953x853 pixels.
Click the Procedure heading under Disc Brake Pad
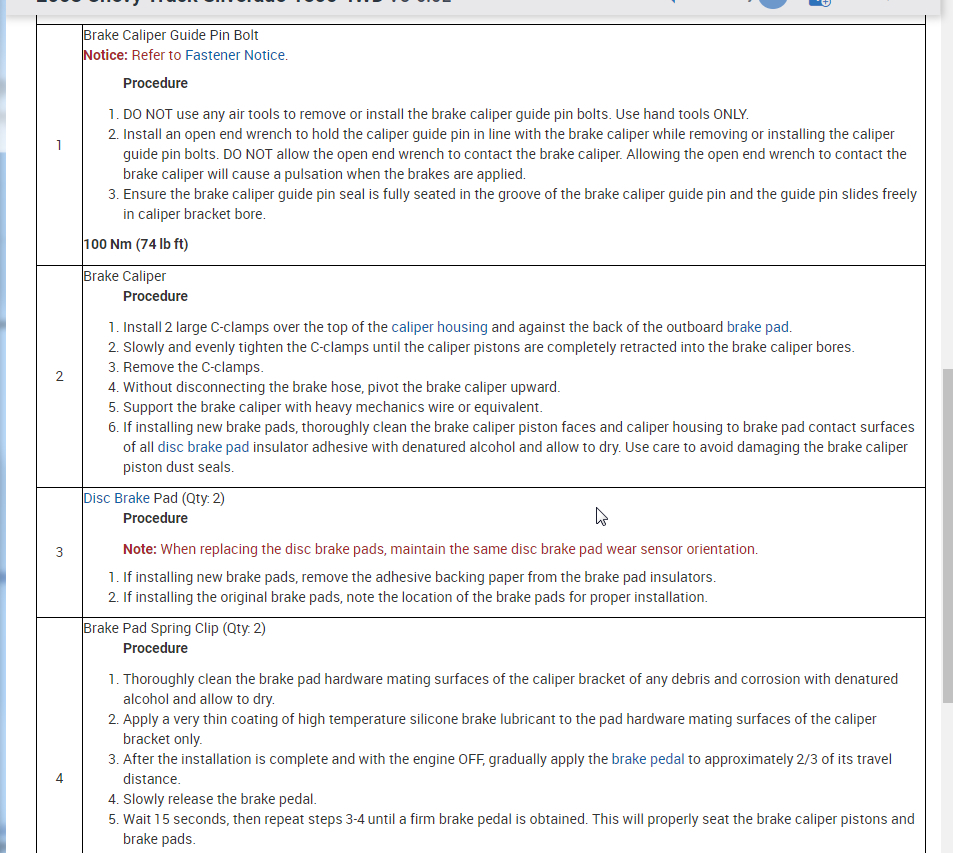[156, 518]
